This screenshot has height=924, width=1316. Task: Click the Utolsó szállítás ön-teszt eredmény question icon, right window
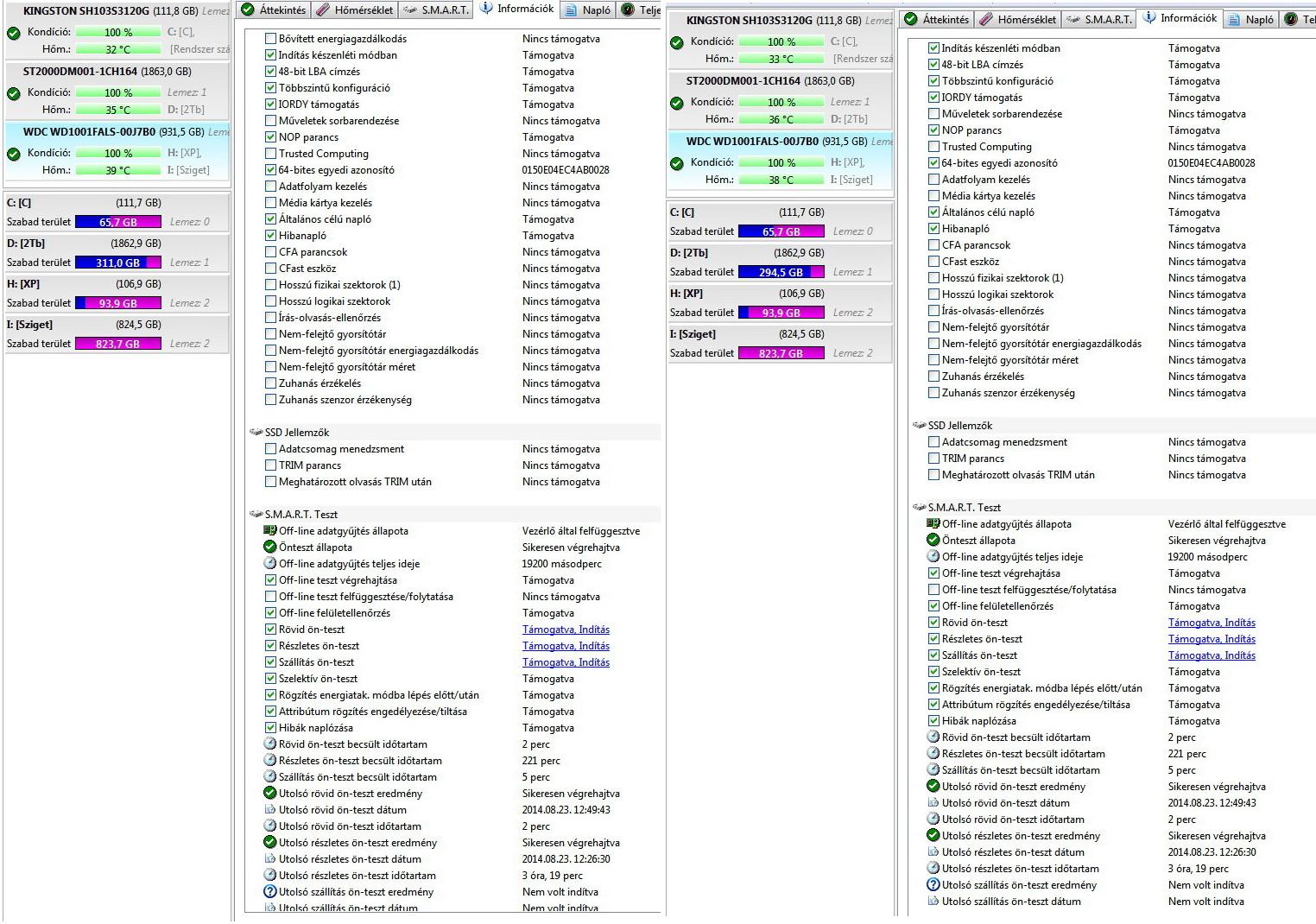pos(933,884)
